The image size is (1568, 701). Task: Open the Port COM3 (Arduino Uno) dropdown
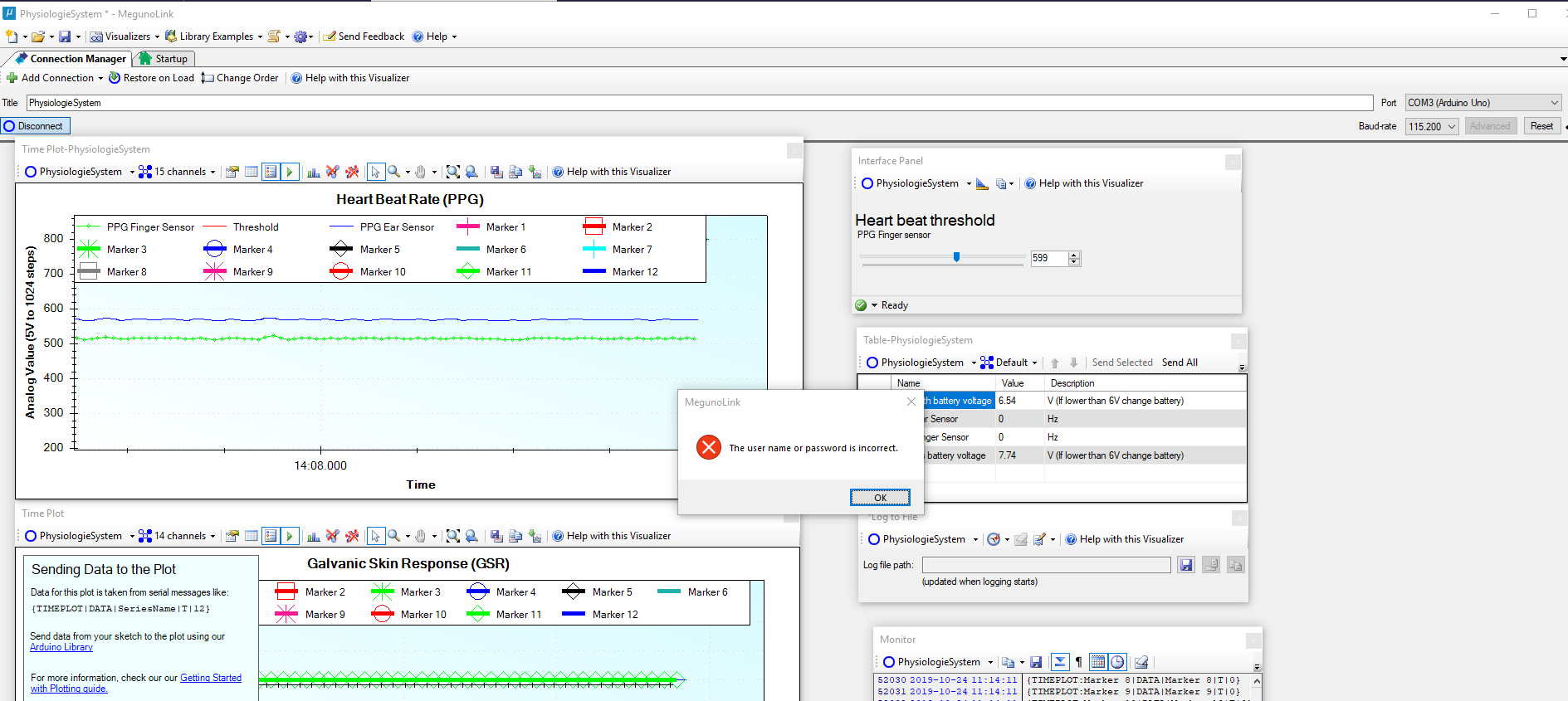(x=1483, y=103)
